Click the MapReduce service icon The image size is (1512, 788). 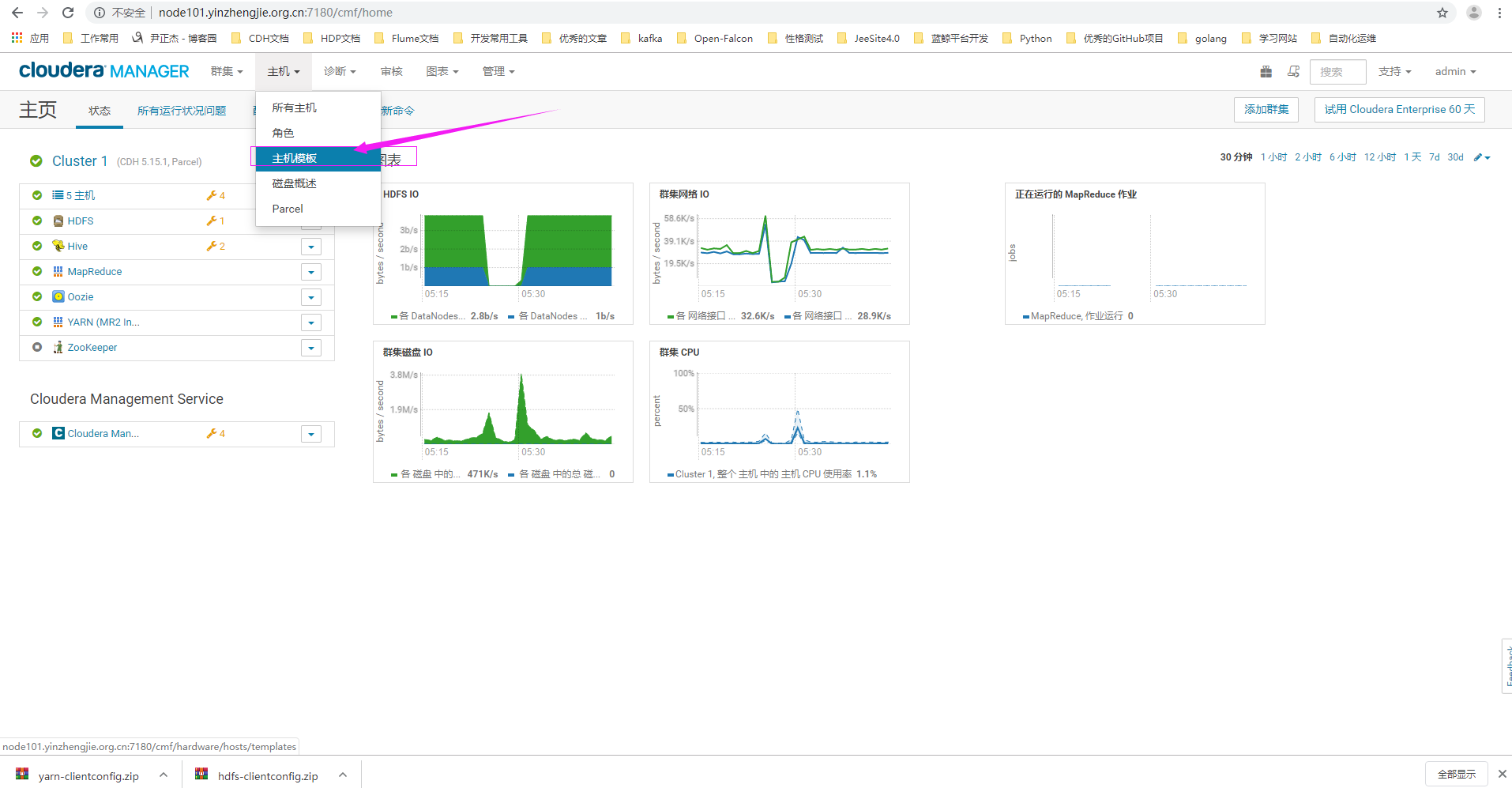pos(58,271)
